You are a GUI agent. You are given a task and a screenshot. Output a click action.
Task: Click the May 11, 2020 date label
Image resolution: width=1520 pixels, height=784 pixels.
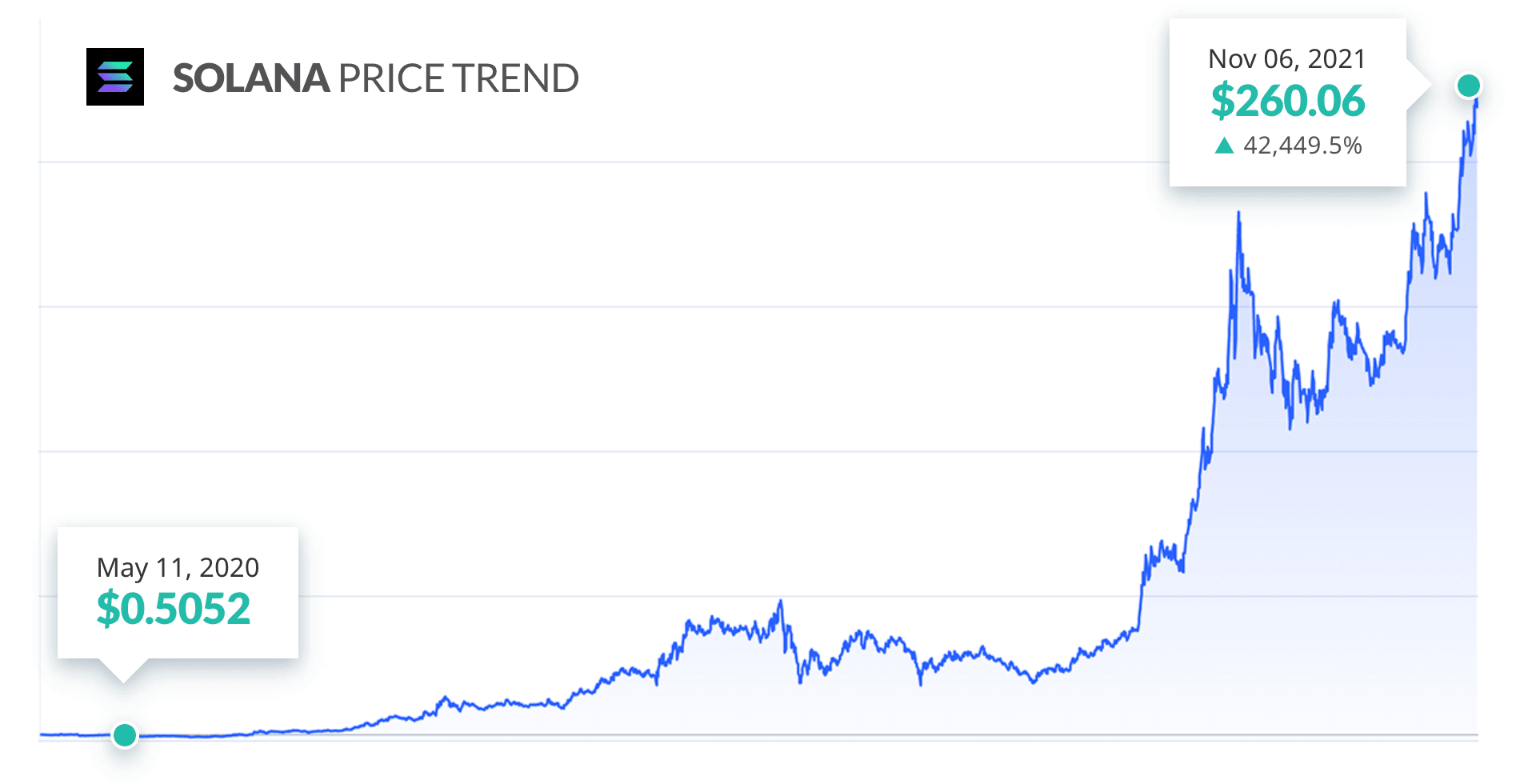tap(178, 568)
